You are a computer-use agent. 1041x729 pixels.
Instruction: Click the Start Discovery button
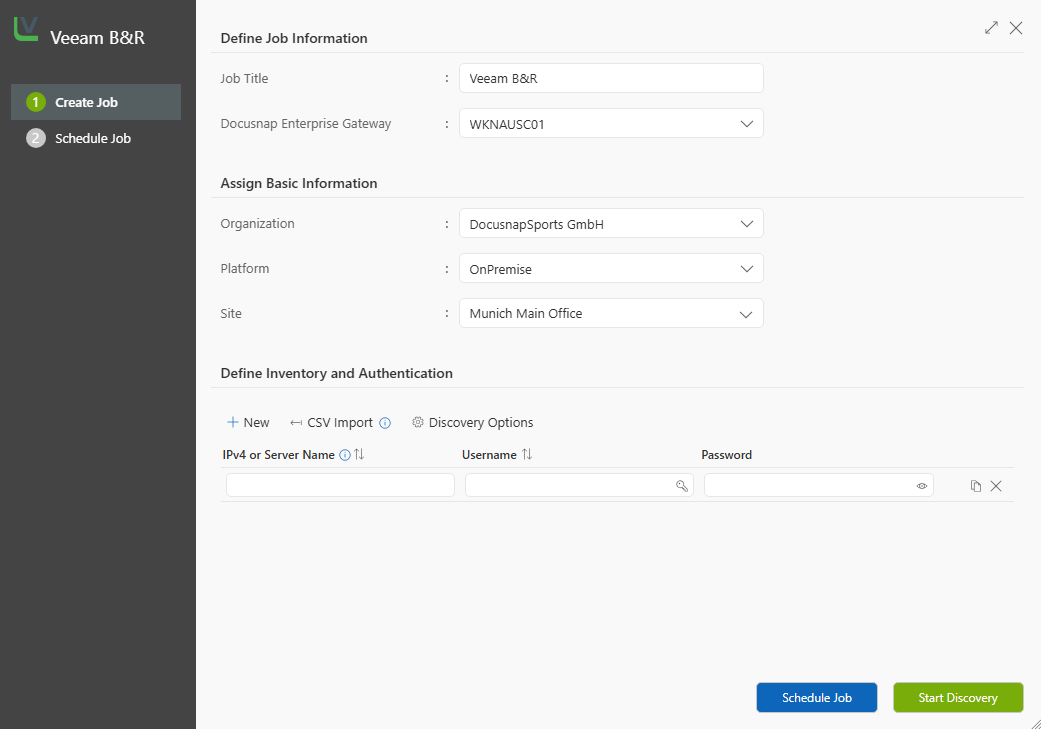tap(958, 698)
